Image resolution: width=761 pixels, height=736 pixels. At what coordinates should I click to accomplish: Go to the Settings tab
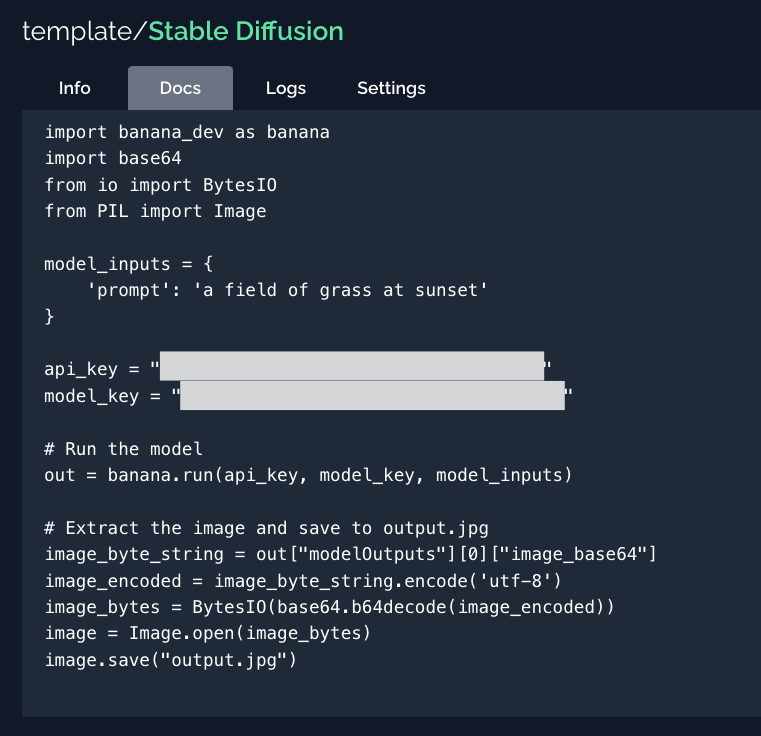391,88
